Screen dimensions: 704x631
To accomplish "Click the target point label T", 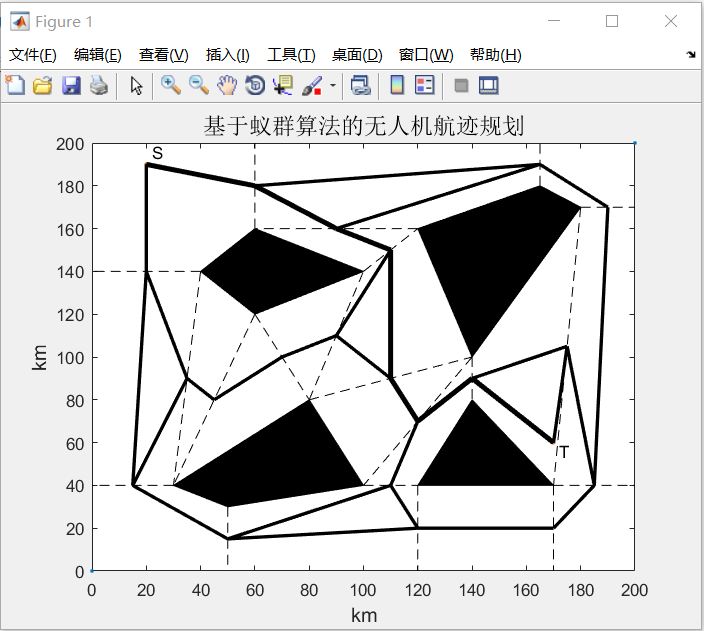I will (564, 452).
